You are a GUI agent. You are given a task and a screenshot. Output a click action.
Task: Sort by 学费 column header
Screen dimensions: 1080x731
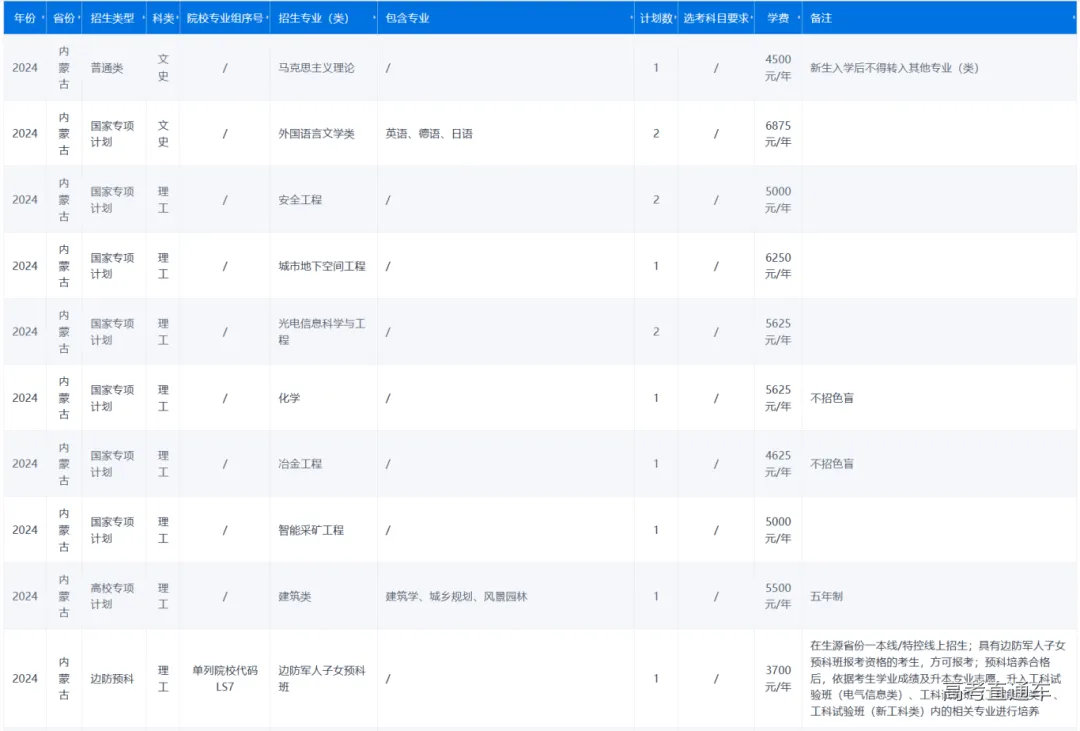(x=777, y=18)
